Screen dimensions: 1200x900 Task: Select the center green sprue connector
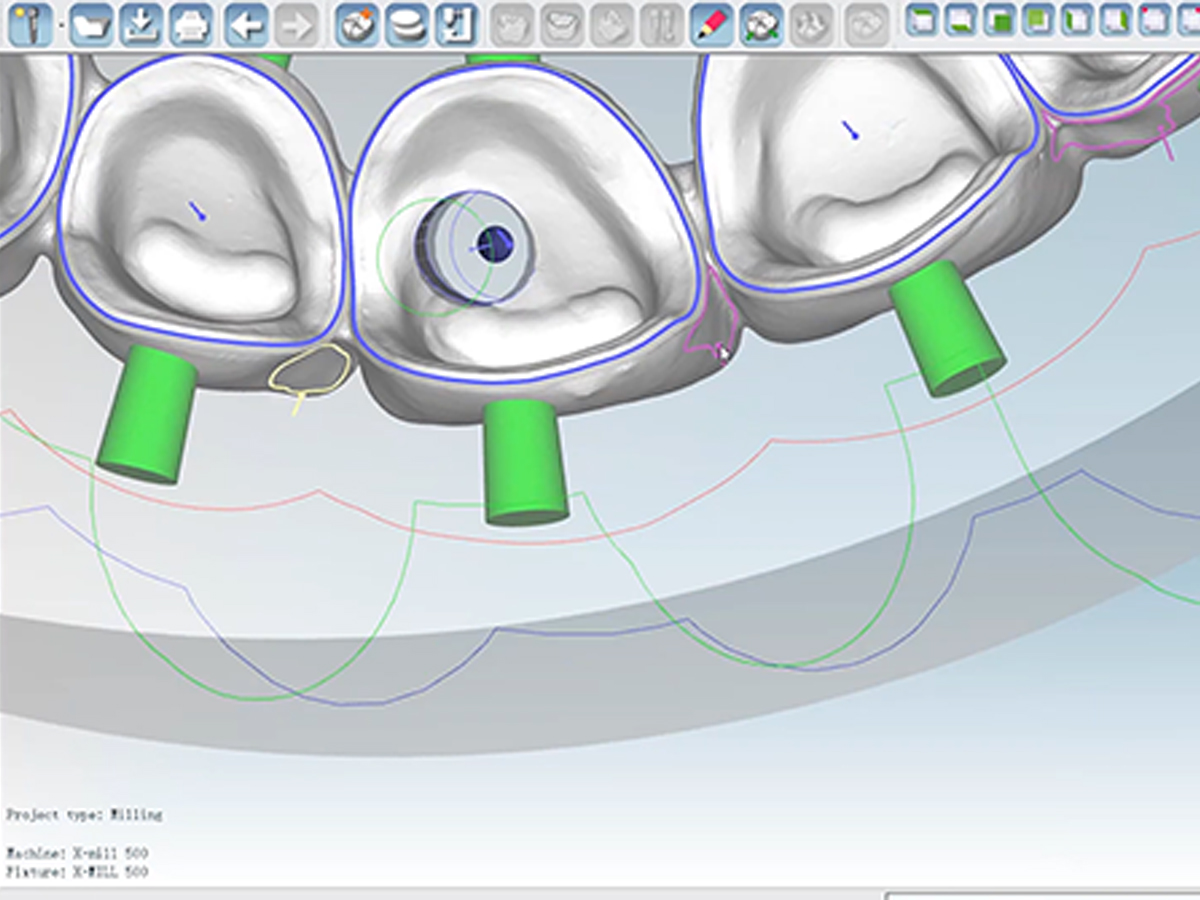coord(524,461)
